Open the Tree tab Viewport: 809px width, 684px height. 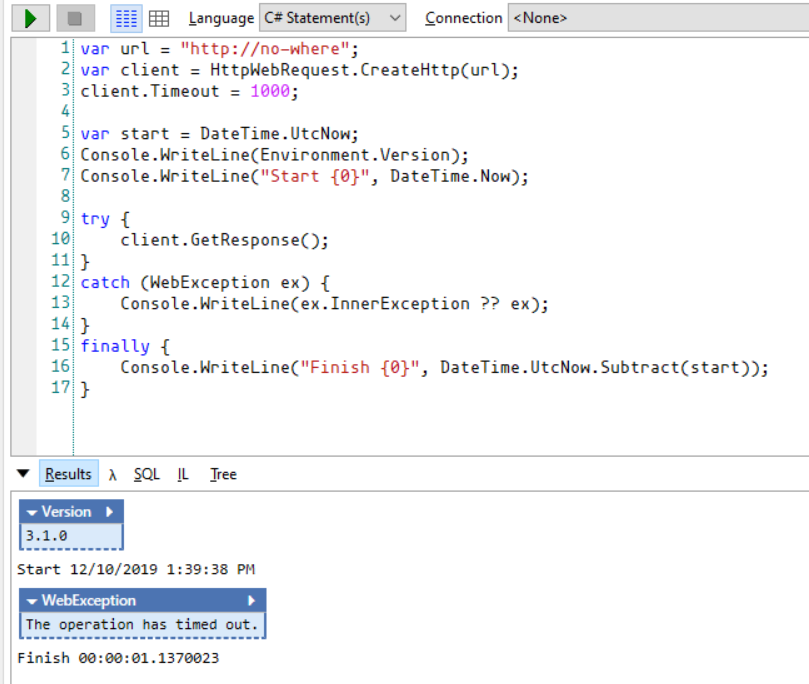tap(223, 474)
